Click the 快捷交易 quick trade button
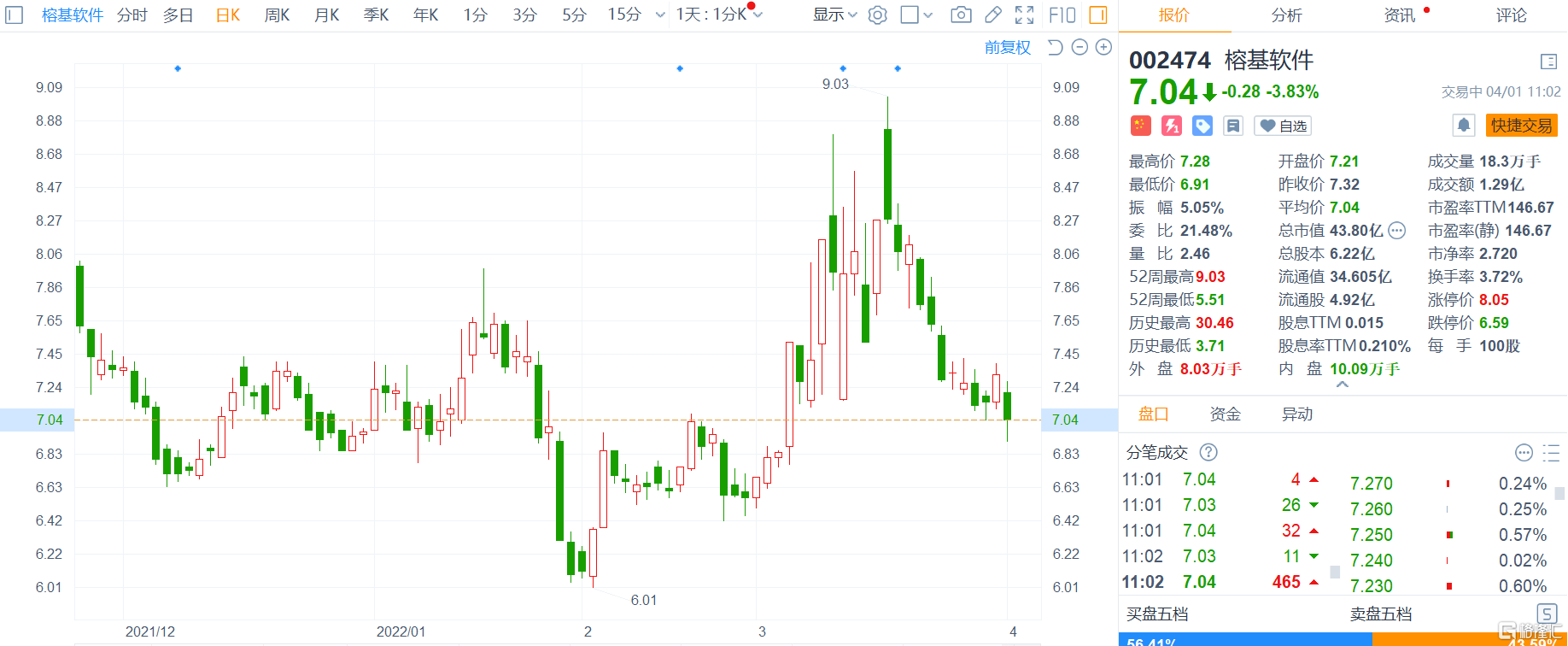This screenshot has width=1568, height=646. tap(1522, 126)
